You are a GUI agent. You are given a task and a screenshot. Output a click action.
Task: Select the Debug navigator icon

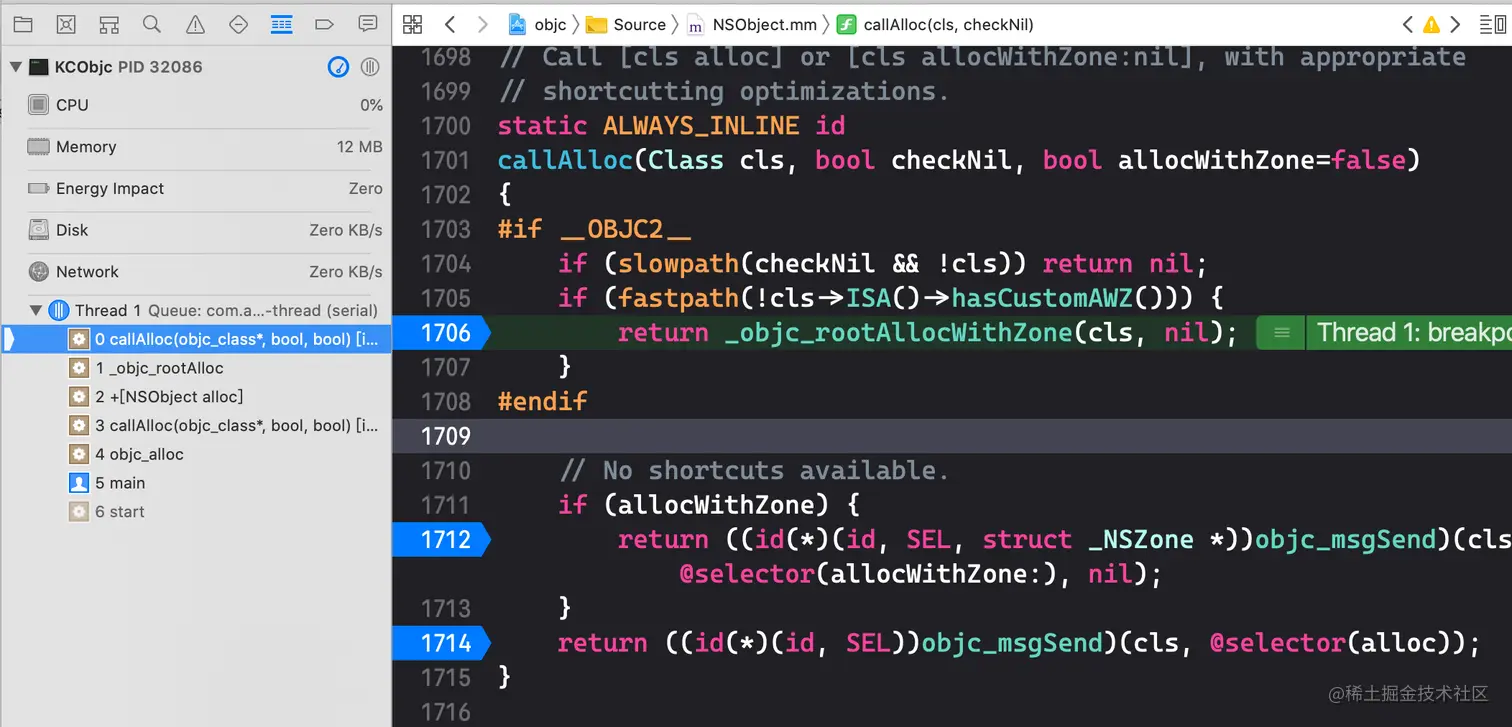point(281,24)
